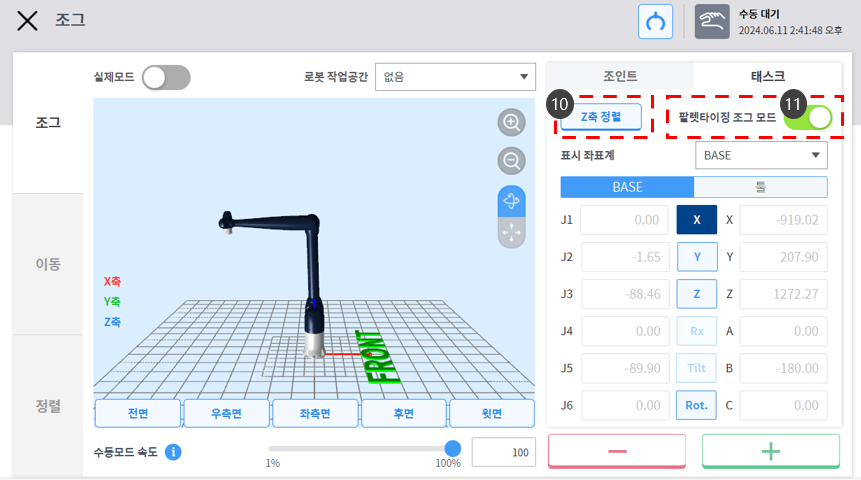
Task: Click the 전면 view button
Action: pyautogui.click(x=137, y=412)
